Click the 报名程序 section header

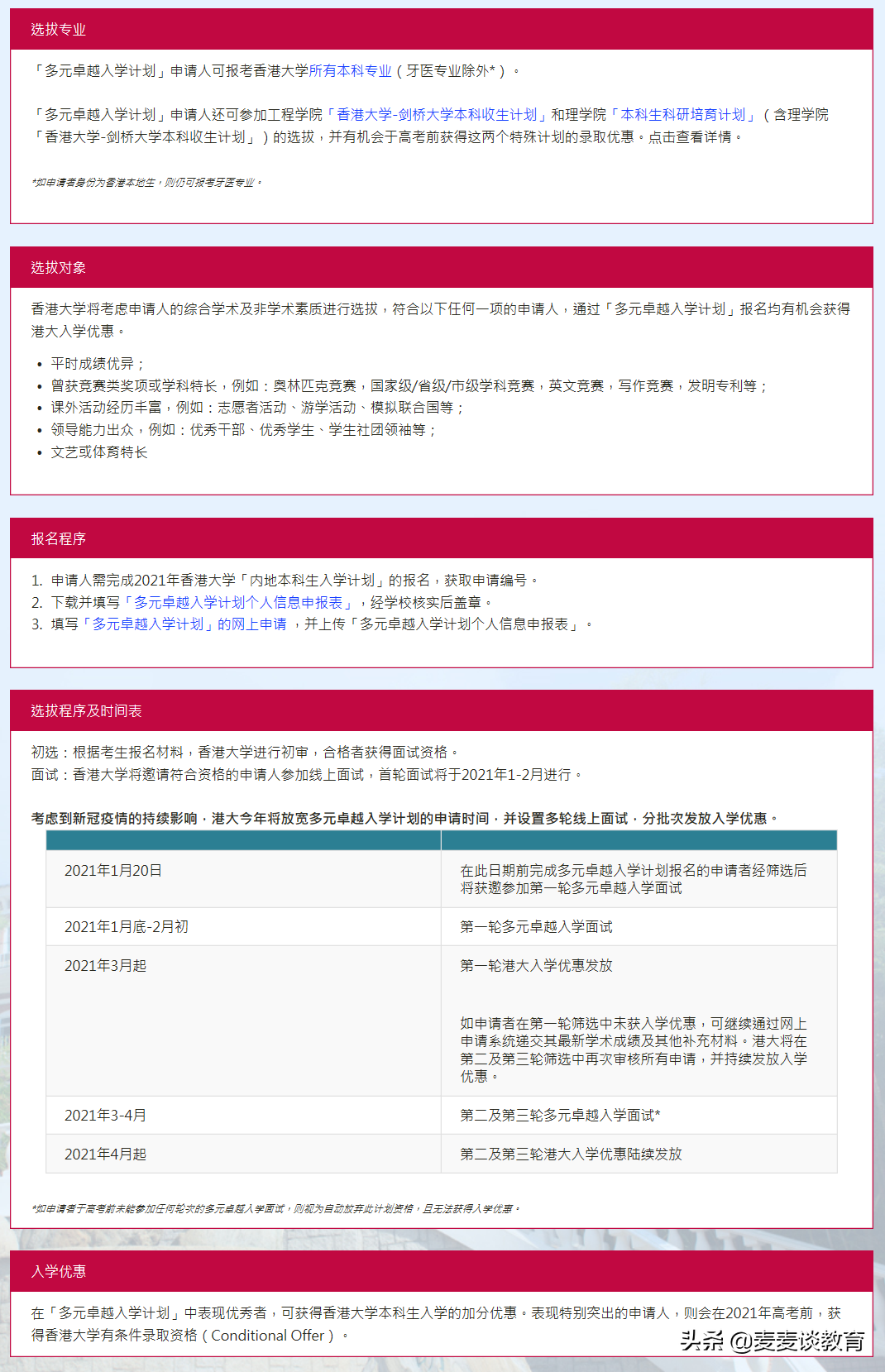(x=442, y=538)
